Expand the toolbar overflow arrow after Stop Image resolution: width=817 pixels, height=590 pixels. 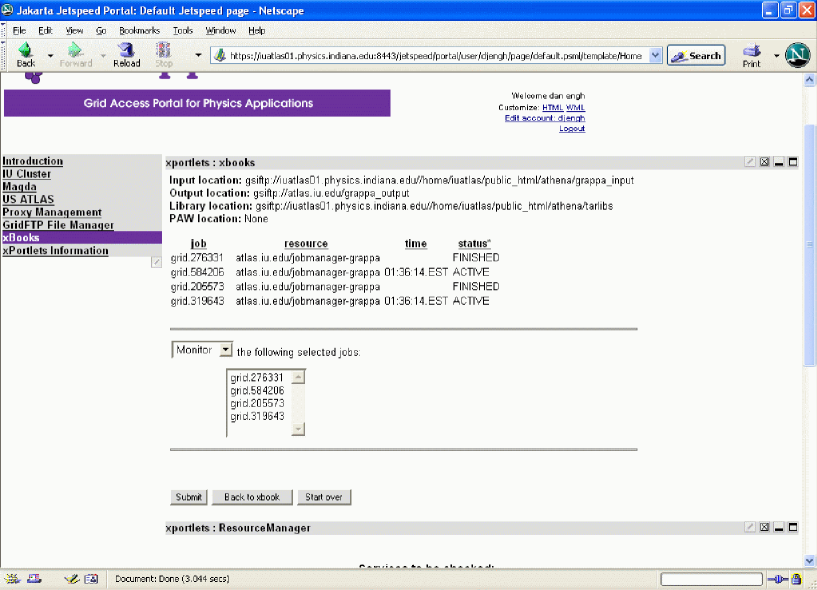tap(198, 55)
